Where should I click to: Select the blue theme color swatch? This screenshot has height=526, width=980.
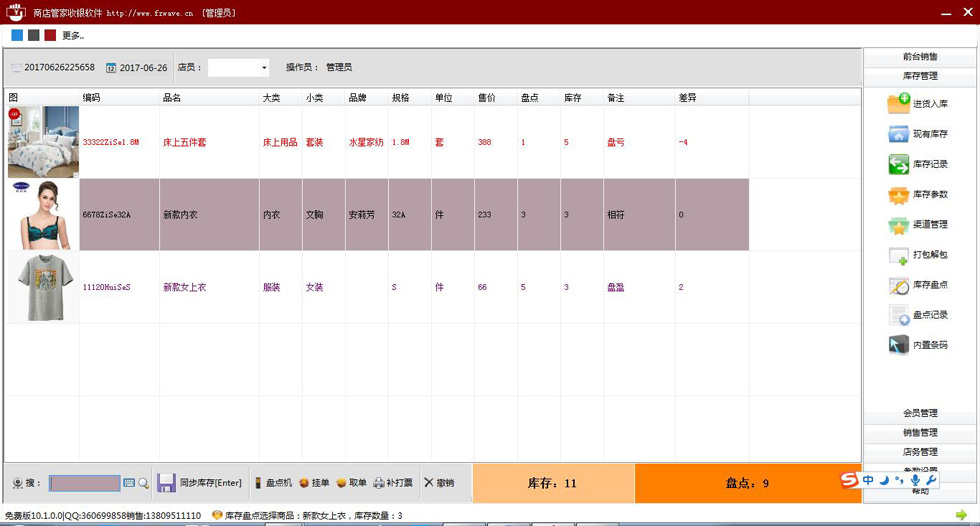17,36
